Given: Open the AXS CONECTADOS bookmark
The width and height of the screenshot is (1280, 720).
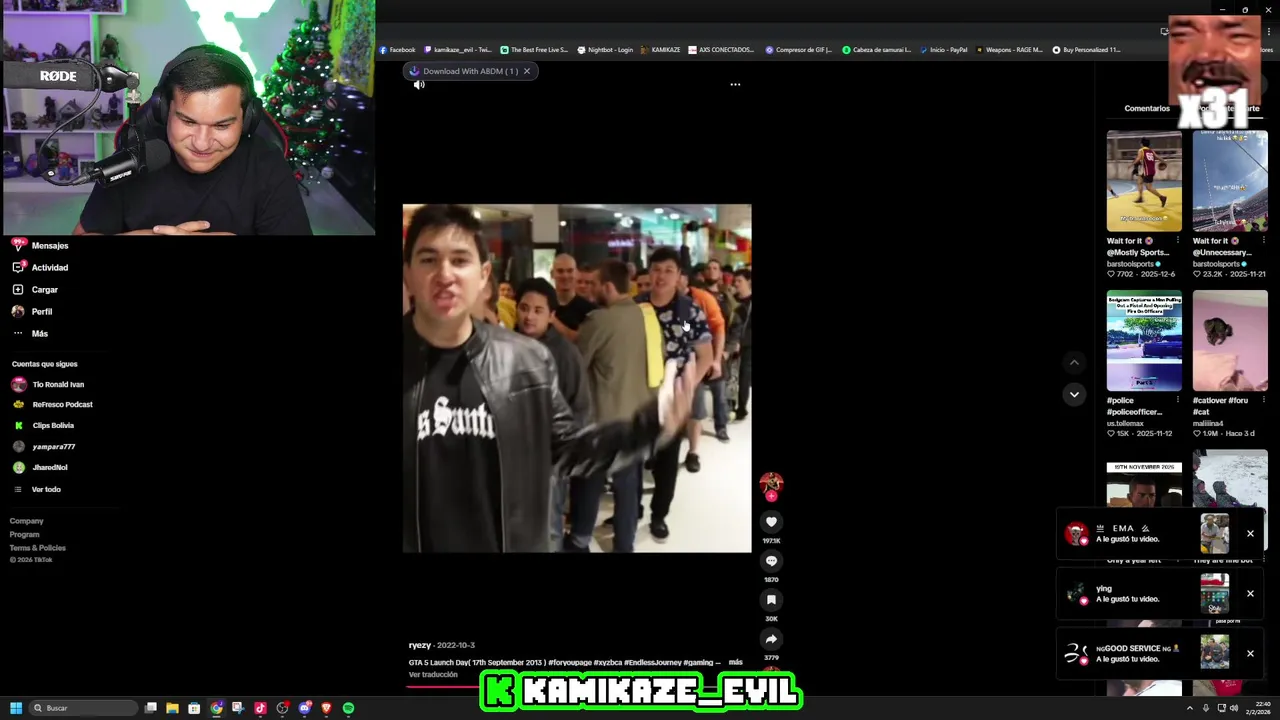Looking at the screenshot, I should click(x=721, y=50).
